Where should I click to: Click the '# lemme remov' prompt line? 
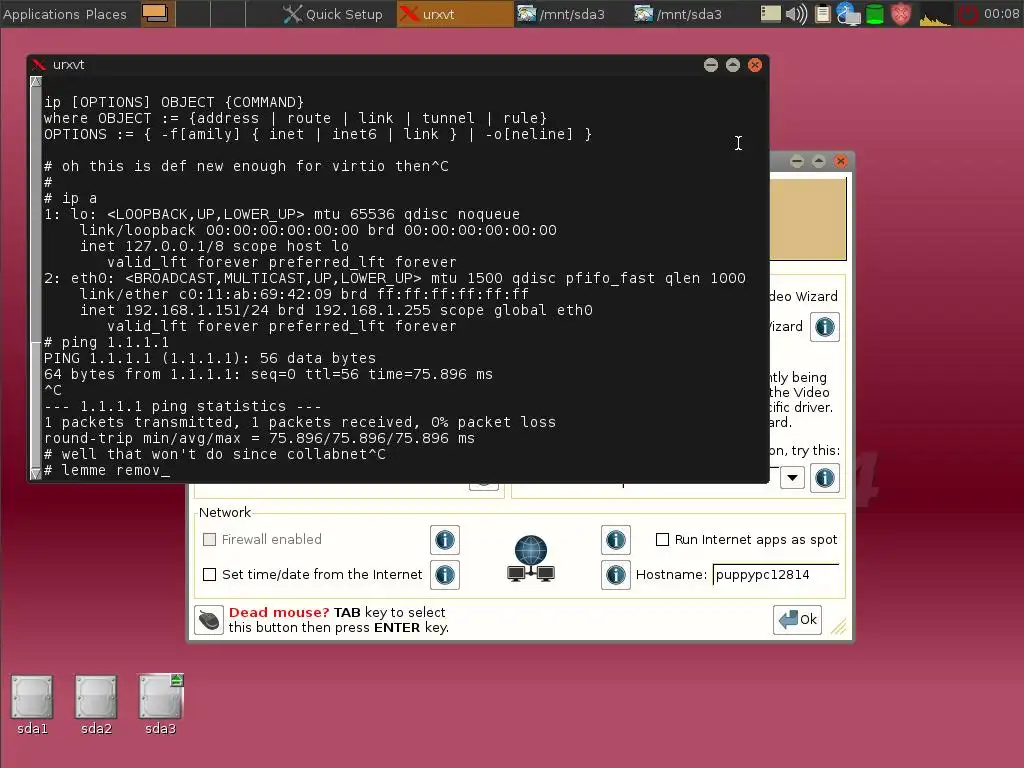point(107,470)
